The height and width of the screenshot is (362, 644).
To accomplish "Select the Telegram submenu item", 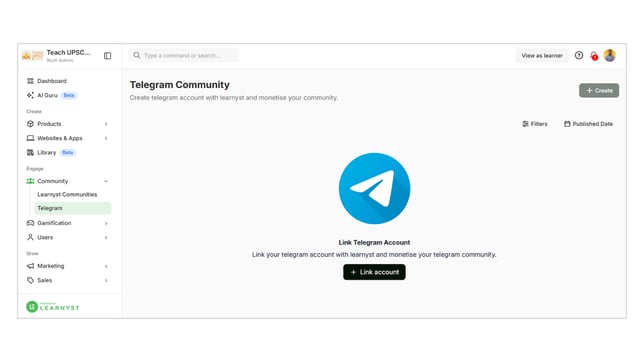I will point(73,208).
